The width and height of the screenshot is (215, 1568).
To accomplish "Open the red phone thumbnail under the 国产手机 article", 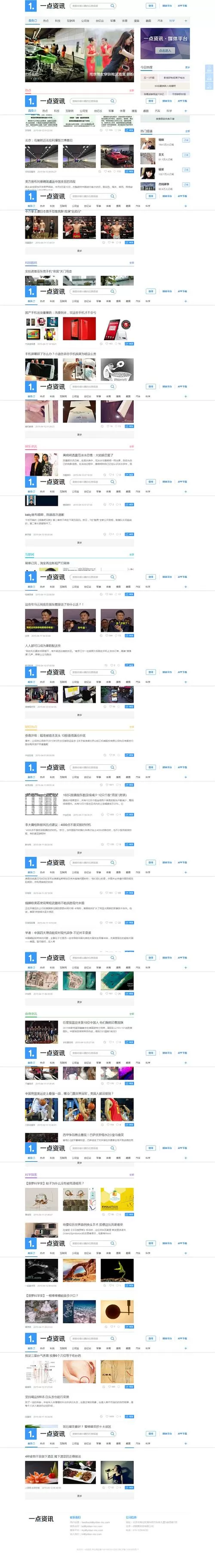I will (x=79, y=329).
